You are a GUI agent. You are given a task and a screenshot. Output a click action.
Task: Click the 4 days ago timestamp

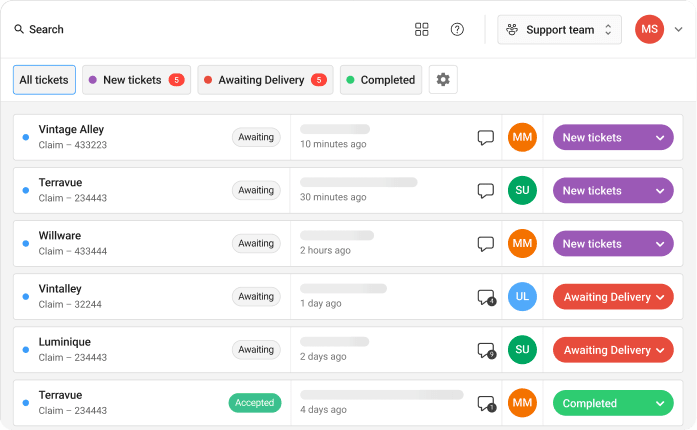[x=323, y=410]
